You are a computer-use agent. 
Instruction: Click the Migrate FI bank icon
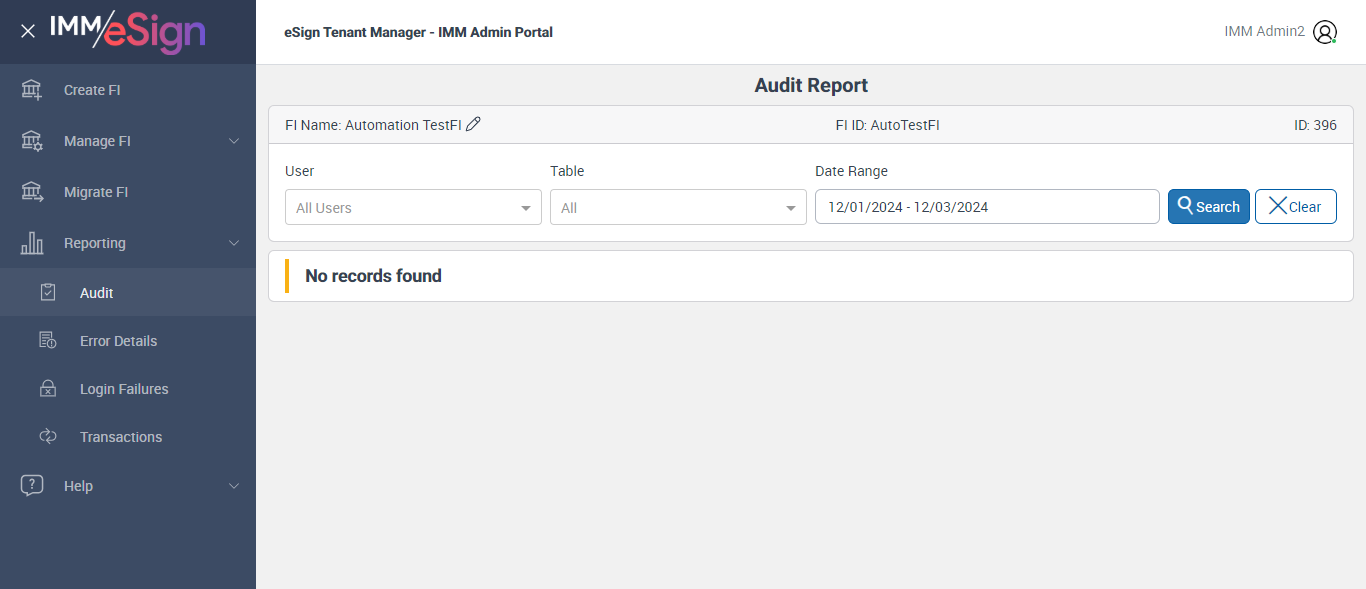tap(32, 192)
